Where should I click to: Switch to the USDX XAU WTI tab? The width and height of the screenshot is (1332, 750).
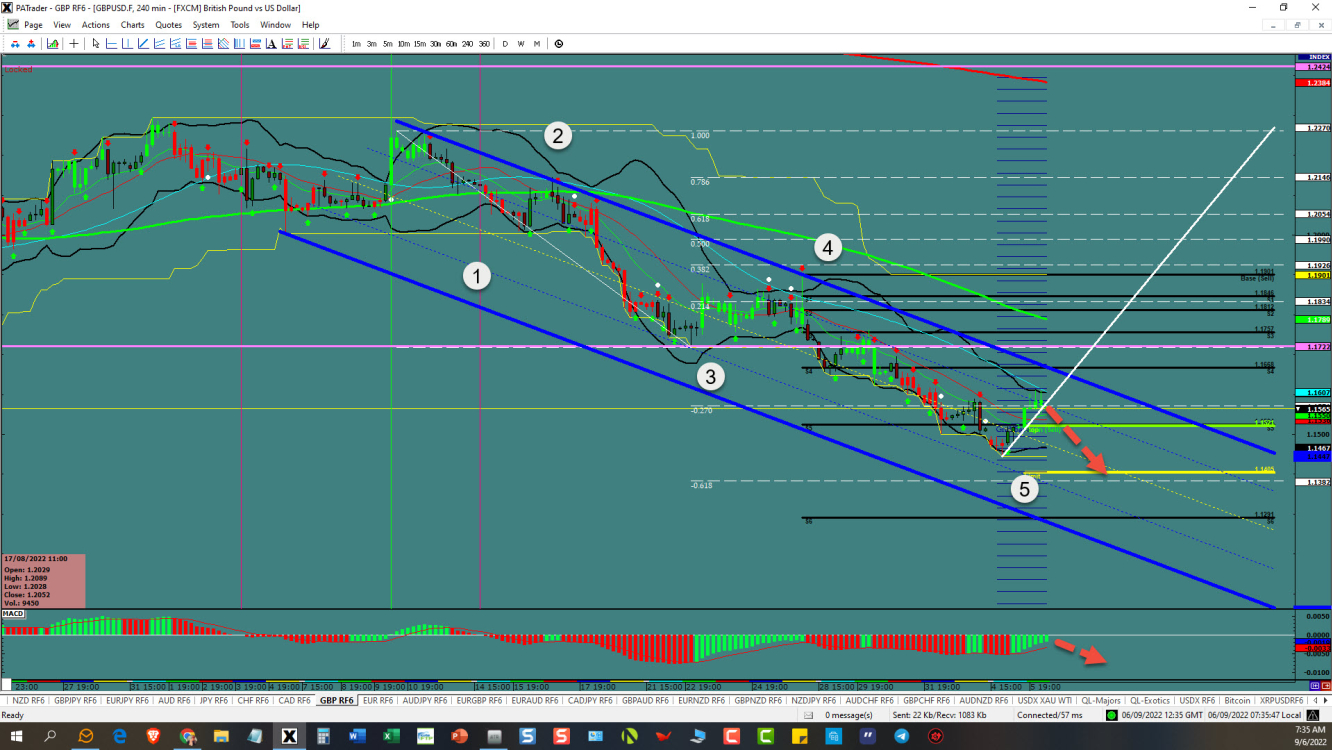(x=1044, y=700)
